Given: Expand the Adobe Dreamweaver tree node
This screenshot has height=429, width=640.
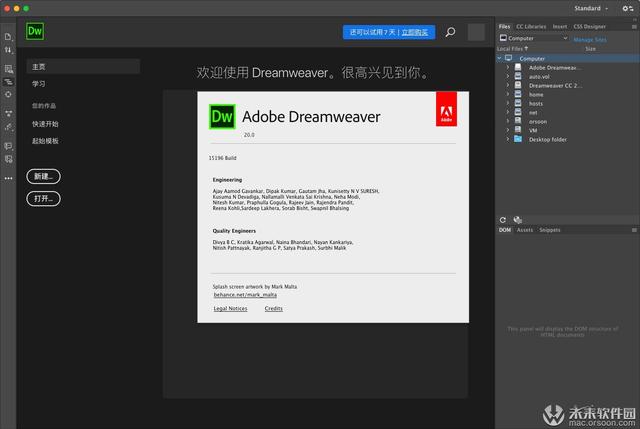Looking at the screenshot, I should [x=508, y=67].
